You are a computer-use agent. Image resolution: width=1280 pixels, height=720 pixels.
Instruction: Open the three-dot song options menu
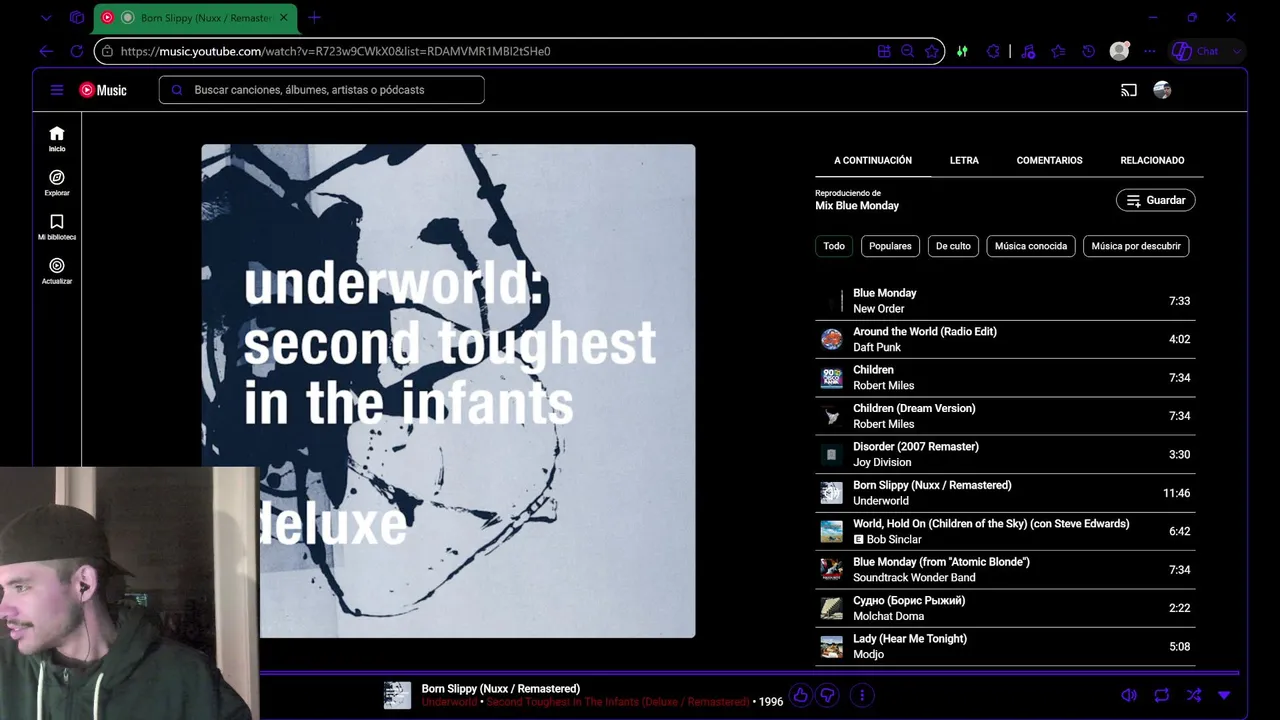862,696
